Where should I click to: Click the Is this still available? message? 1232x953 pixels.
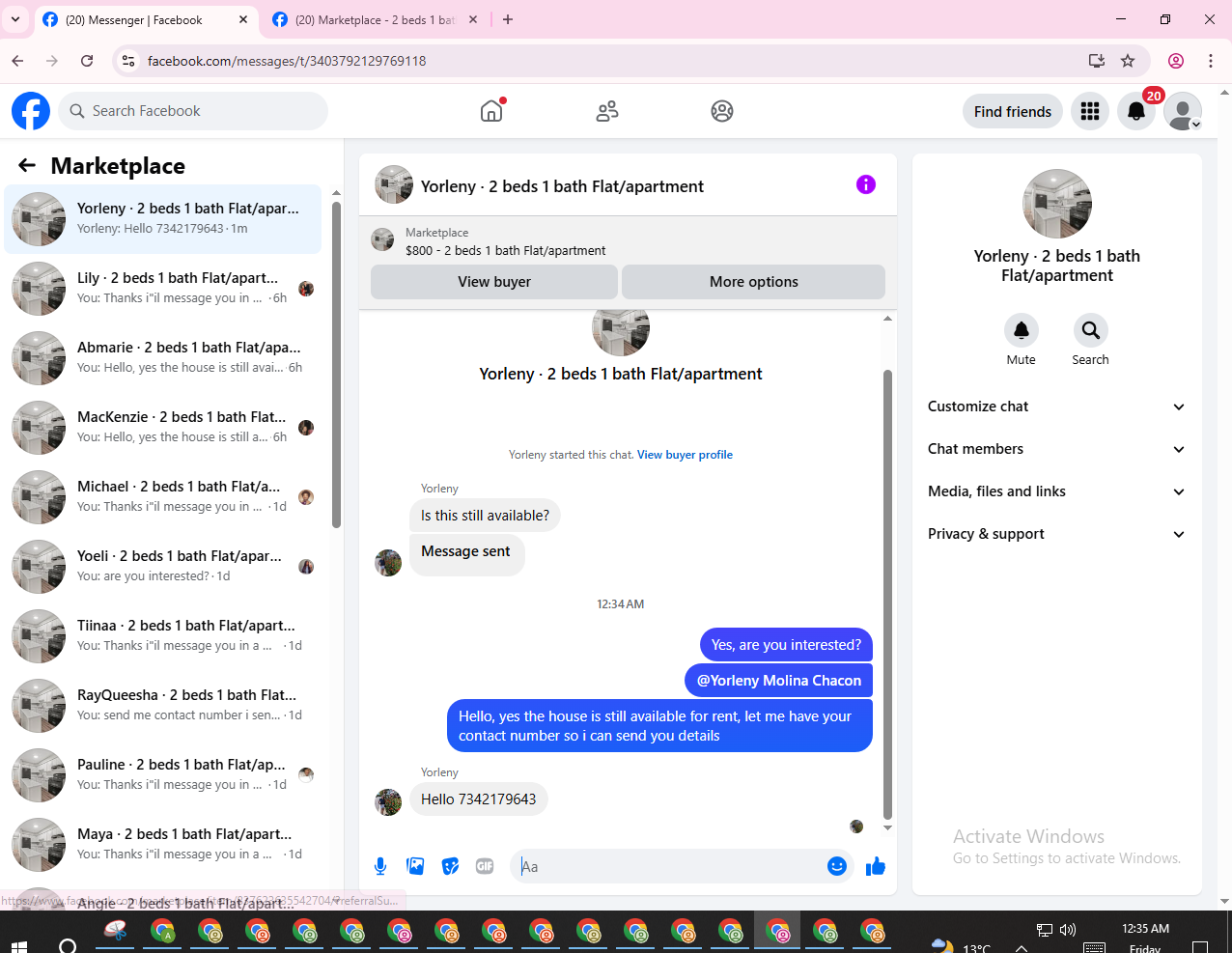[485, 516]
